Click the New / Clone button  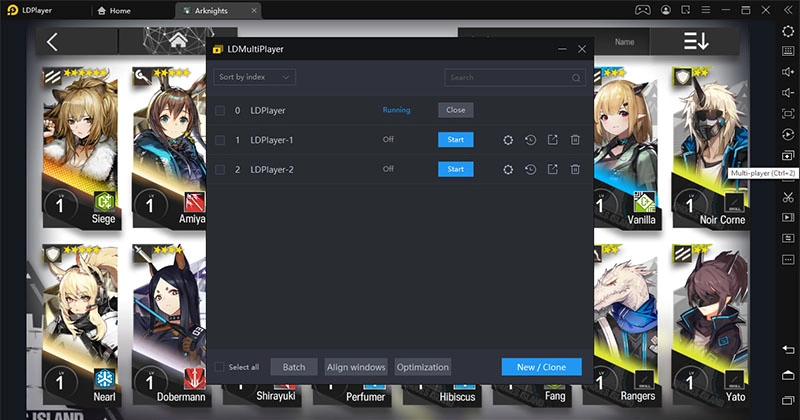tap(541, 367)
